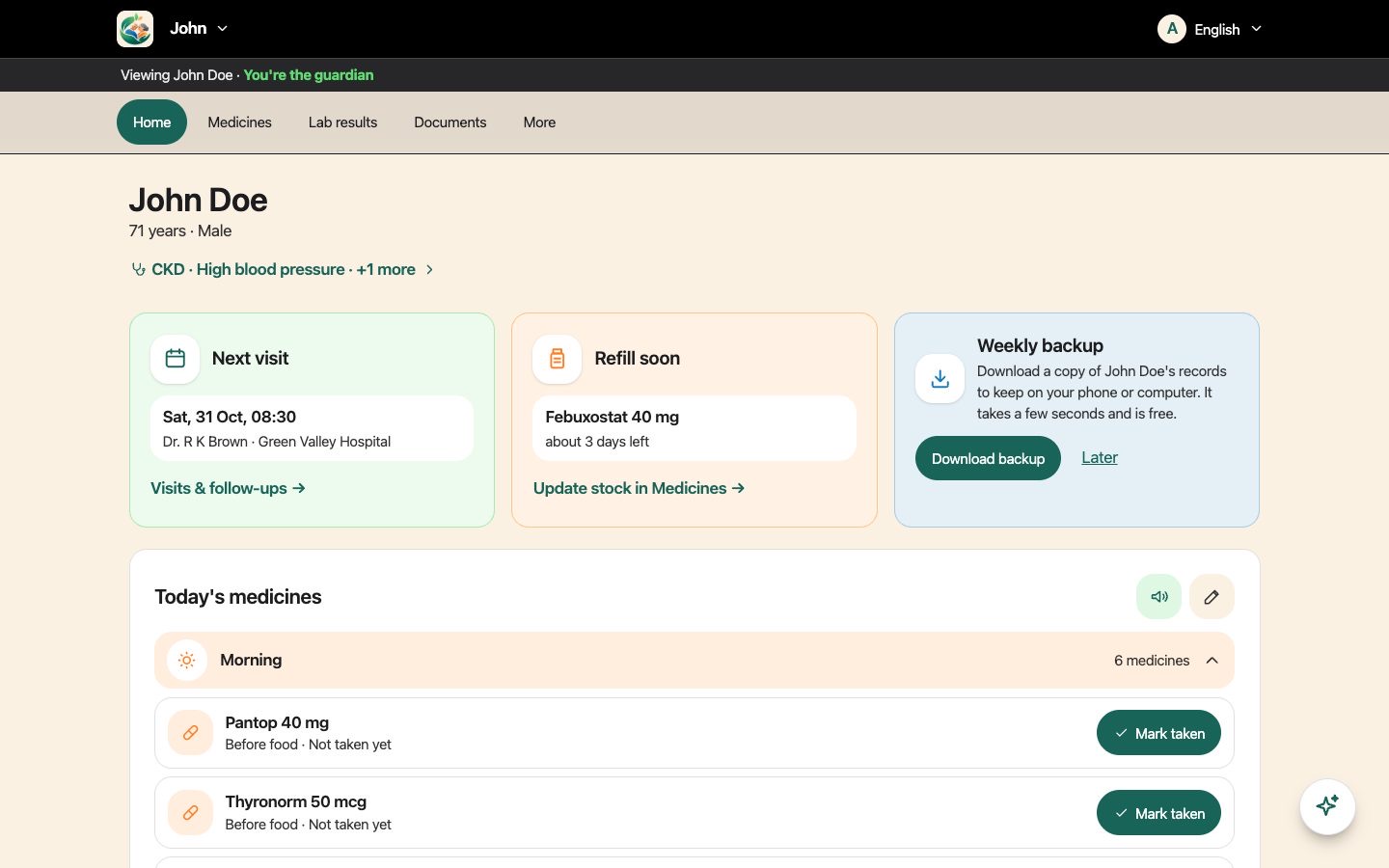Collapse the Morning medicines section
Image resolution: width=1389 pixels, height=868 pixels.
tap(1212, 661)
